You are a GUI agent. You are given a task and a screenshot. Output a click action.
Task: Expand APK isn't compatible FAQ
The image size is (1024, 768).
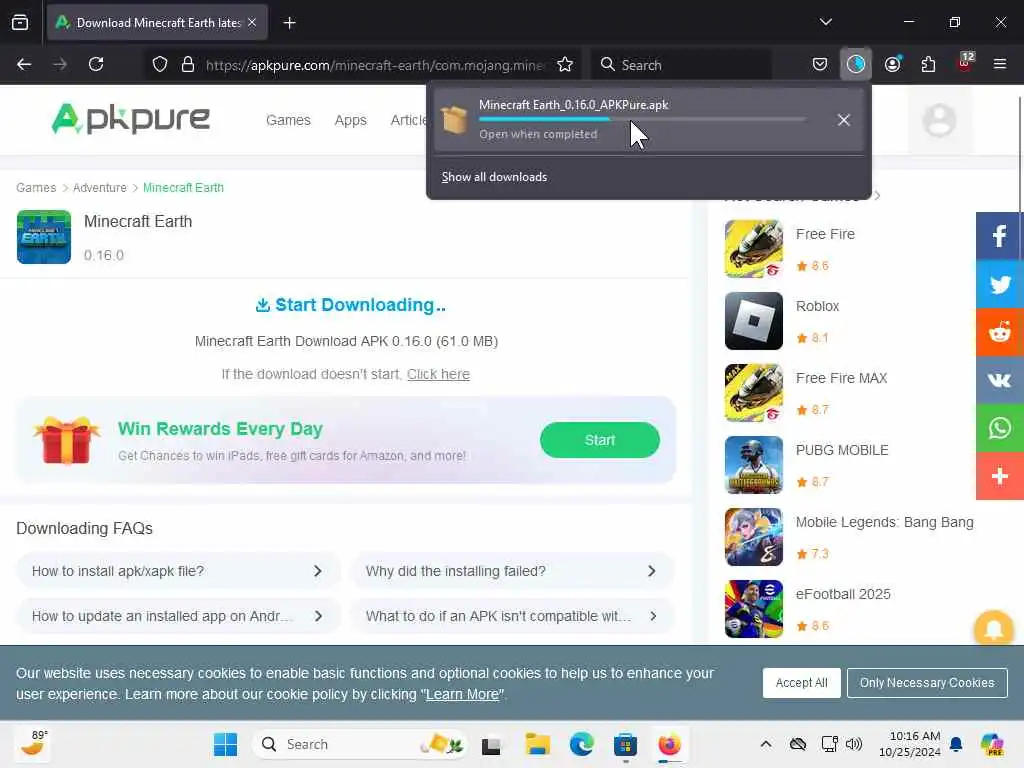(x=512, y=616)
